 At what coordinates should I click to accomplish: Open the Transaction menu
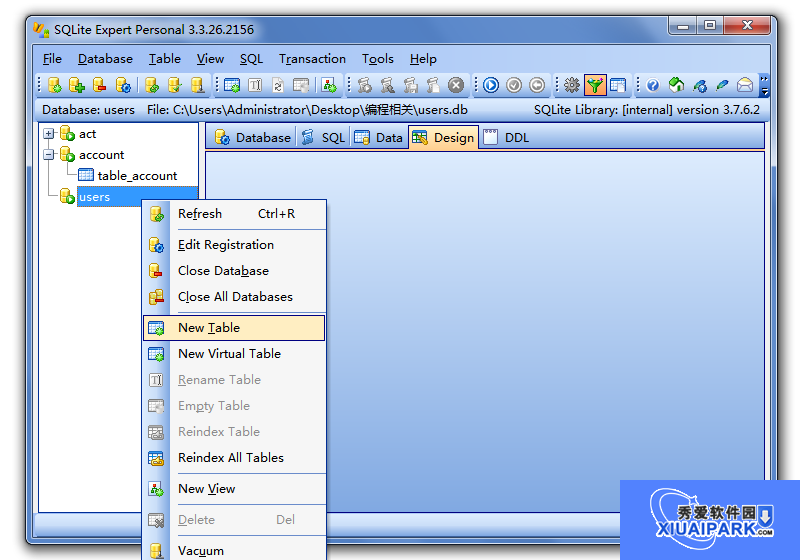pos(312,59)
